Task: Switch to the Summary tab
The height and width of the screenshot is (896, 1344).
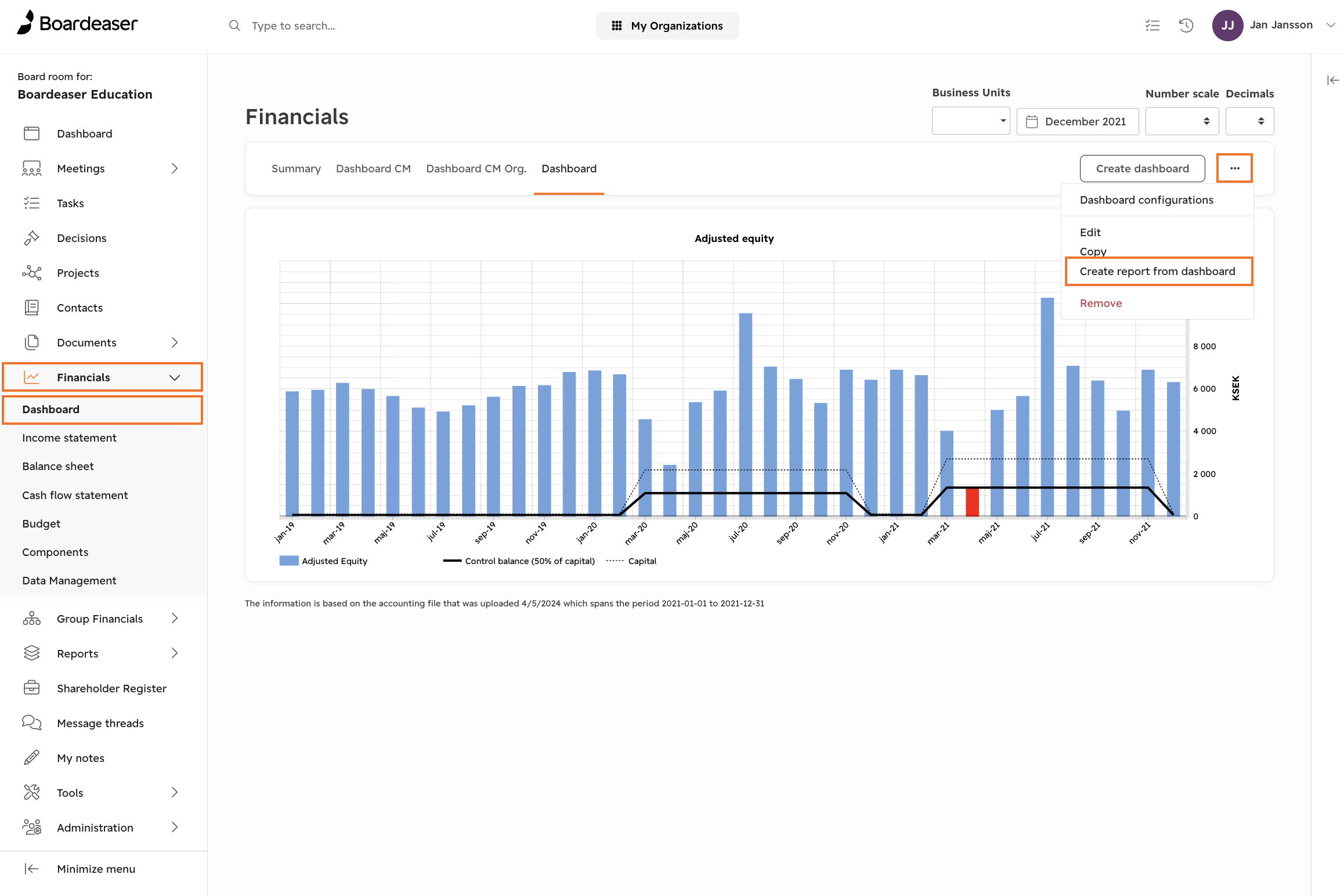Action: click(x=296, y=168)
